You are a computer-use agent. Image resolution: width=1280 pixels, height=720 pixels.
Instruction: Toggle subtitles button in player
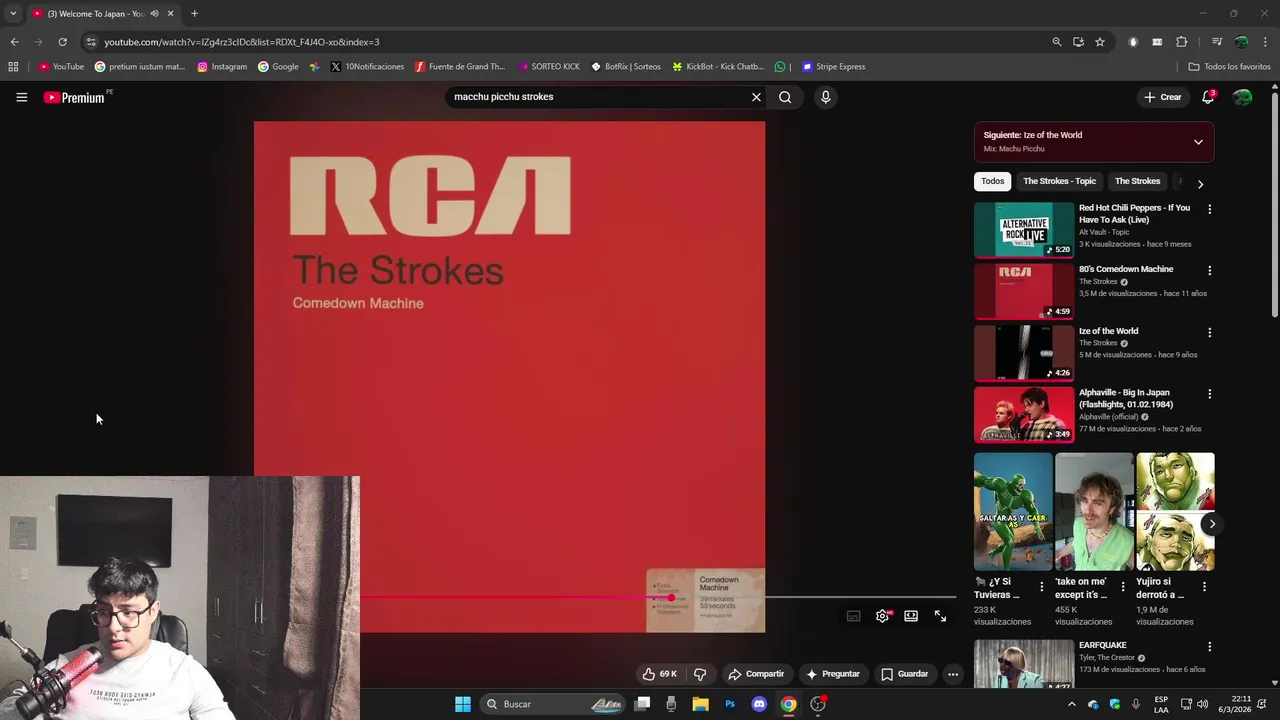[x=853, y=616]
